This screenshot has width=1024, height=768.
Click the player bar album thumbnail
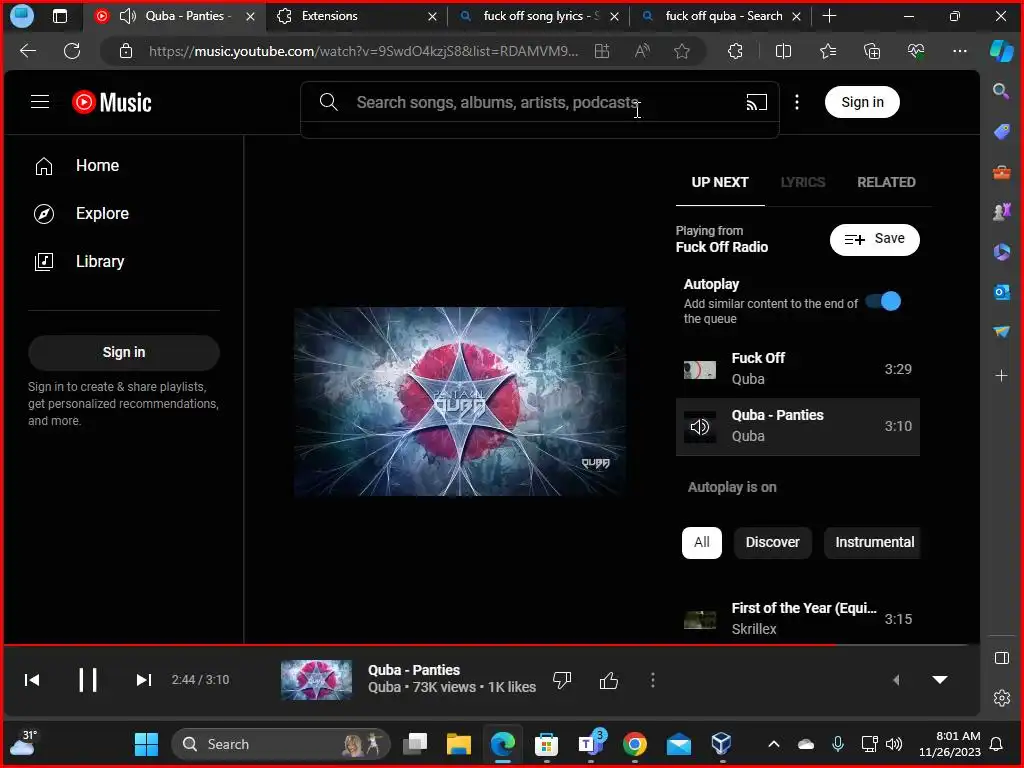click(316, 680)
